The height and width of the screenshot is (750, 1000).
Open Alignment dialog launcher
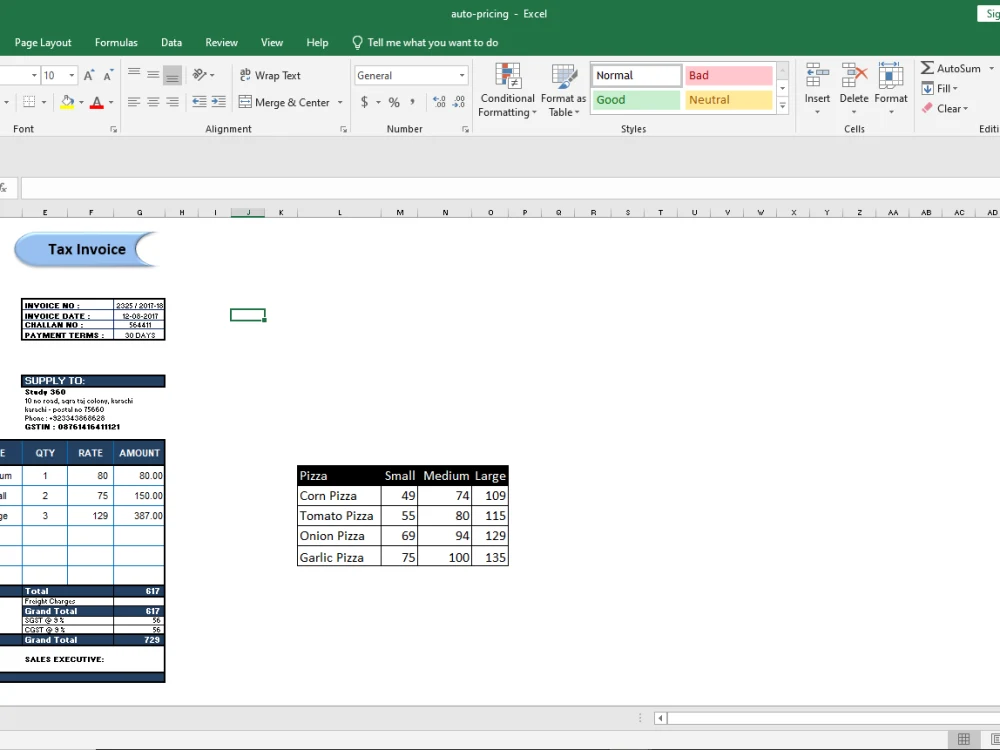[343, 129]
